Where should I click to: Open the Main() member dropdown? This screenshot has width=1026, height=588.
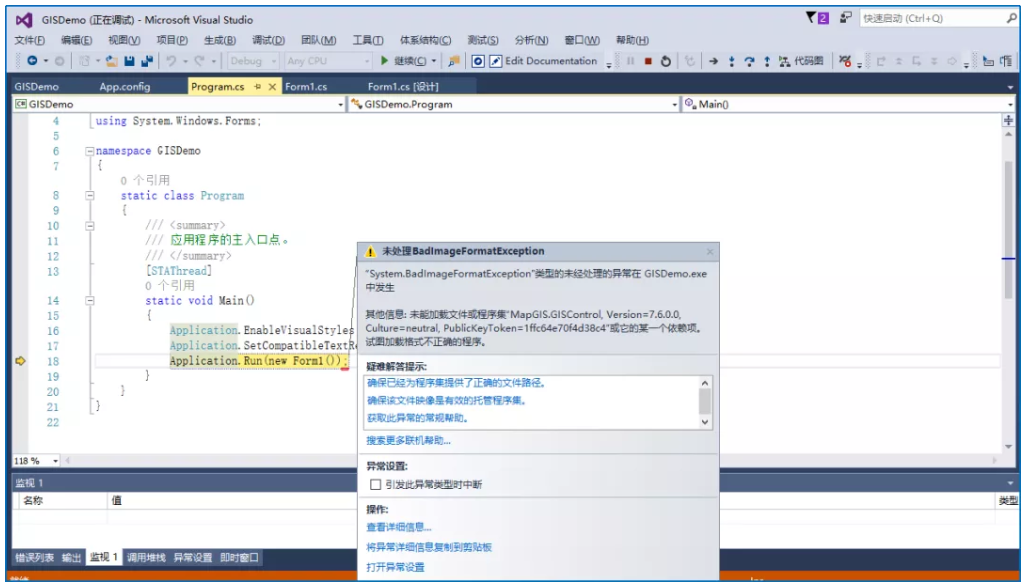[x=848, y=104]
